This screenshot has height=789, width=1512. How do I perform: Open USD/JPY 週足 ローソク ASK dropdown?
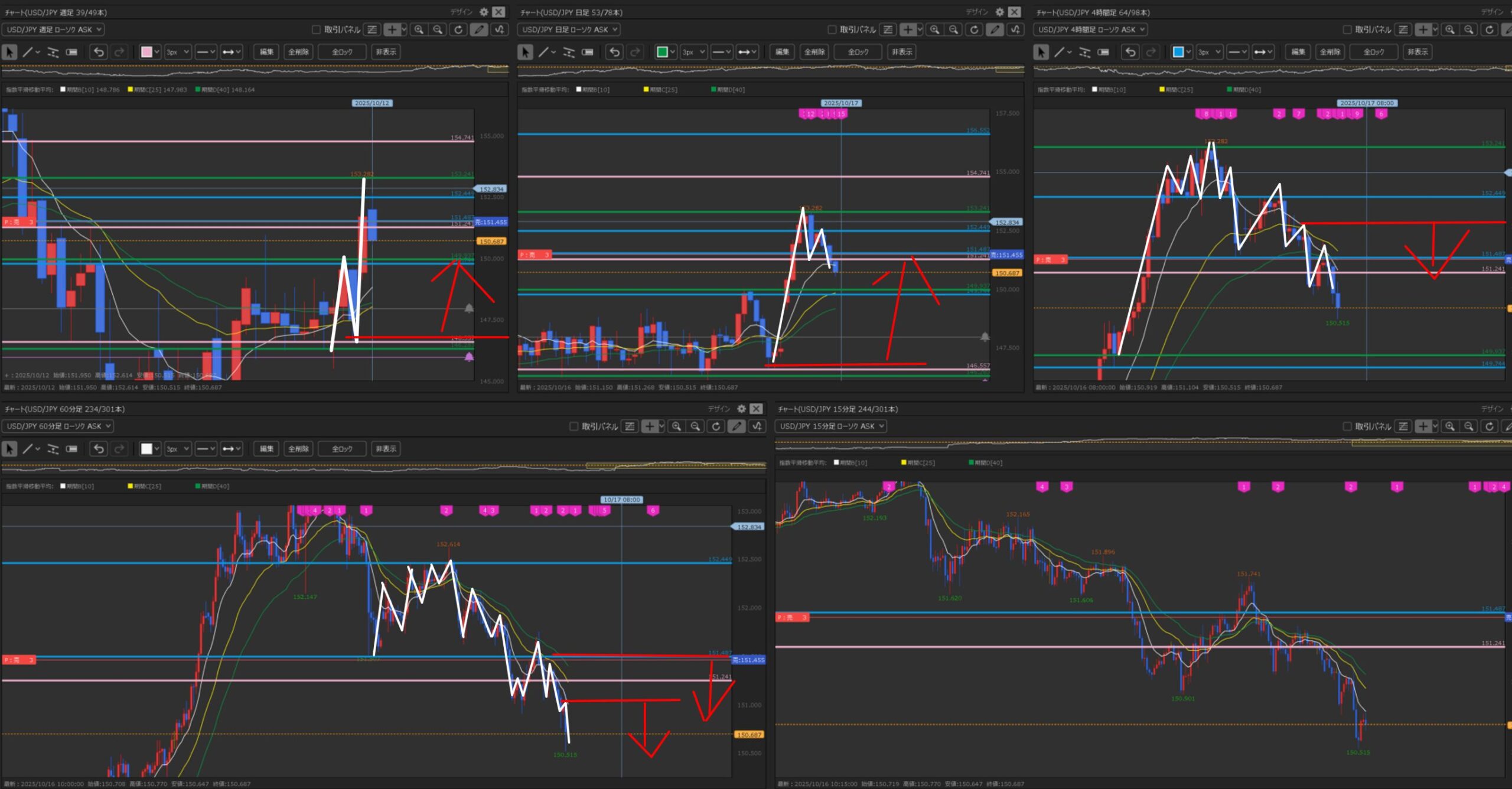(x=53, y=30)
